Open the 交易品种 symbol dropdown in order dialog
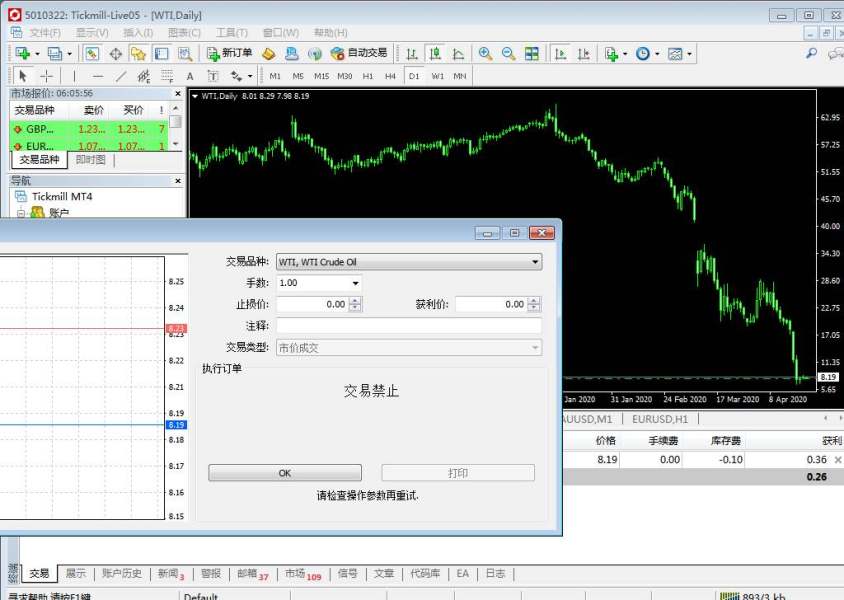 409,262
